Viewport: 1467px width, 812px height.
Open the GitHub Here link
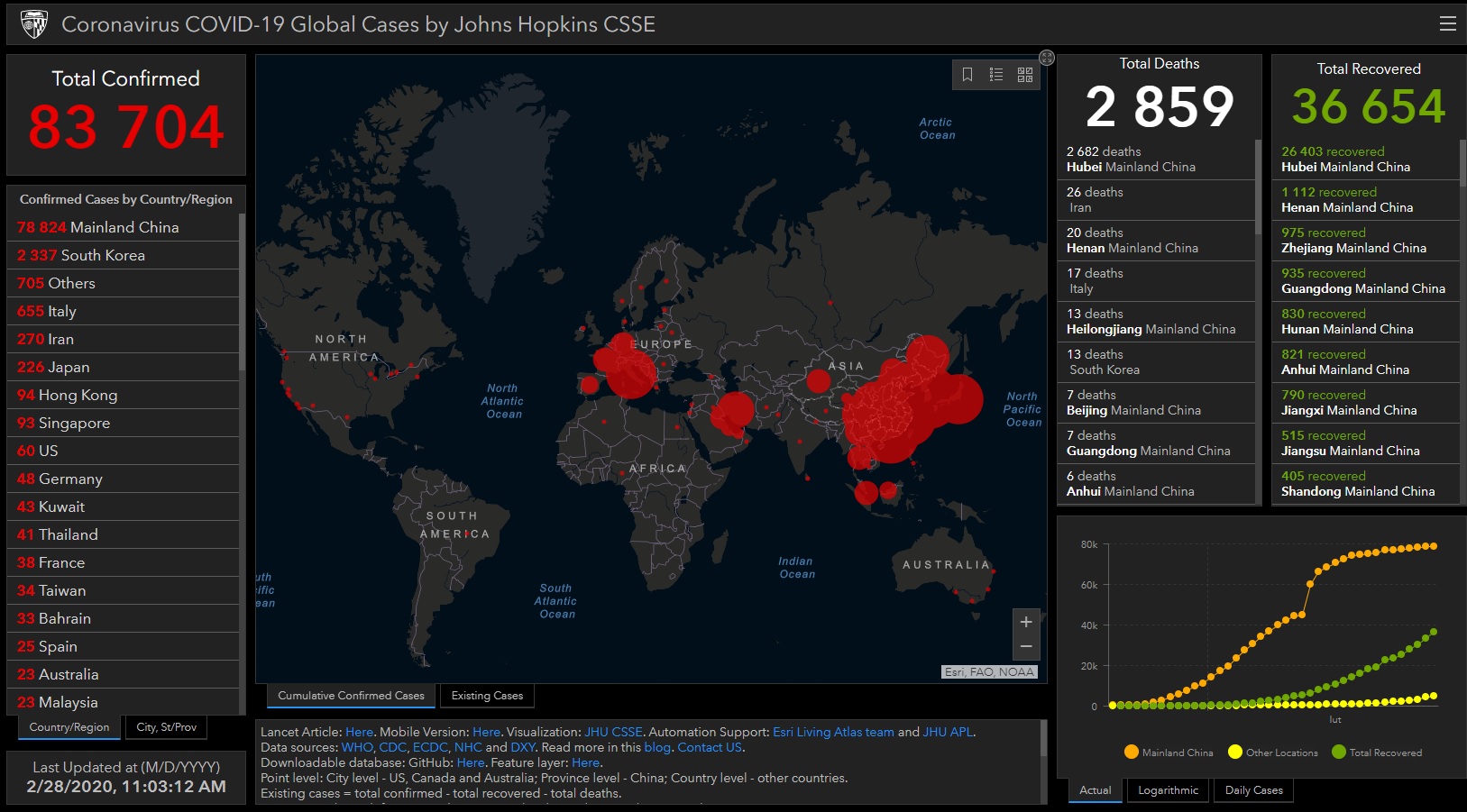[471, 762]
